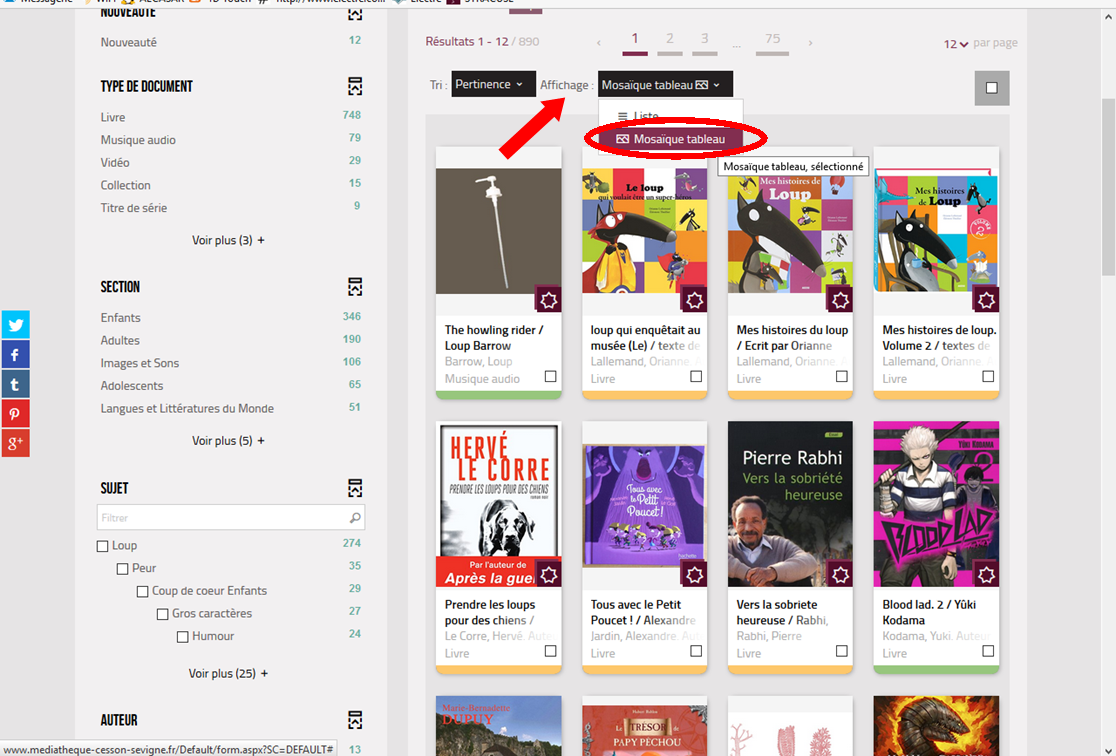Collapse the Type de document facet icon
The height and width of the screenshot is (756, 1116).
(x=354, y=86)
